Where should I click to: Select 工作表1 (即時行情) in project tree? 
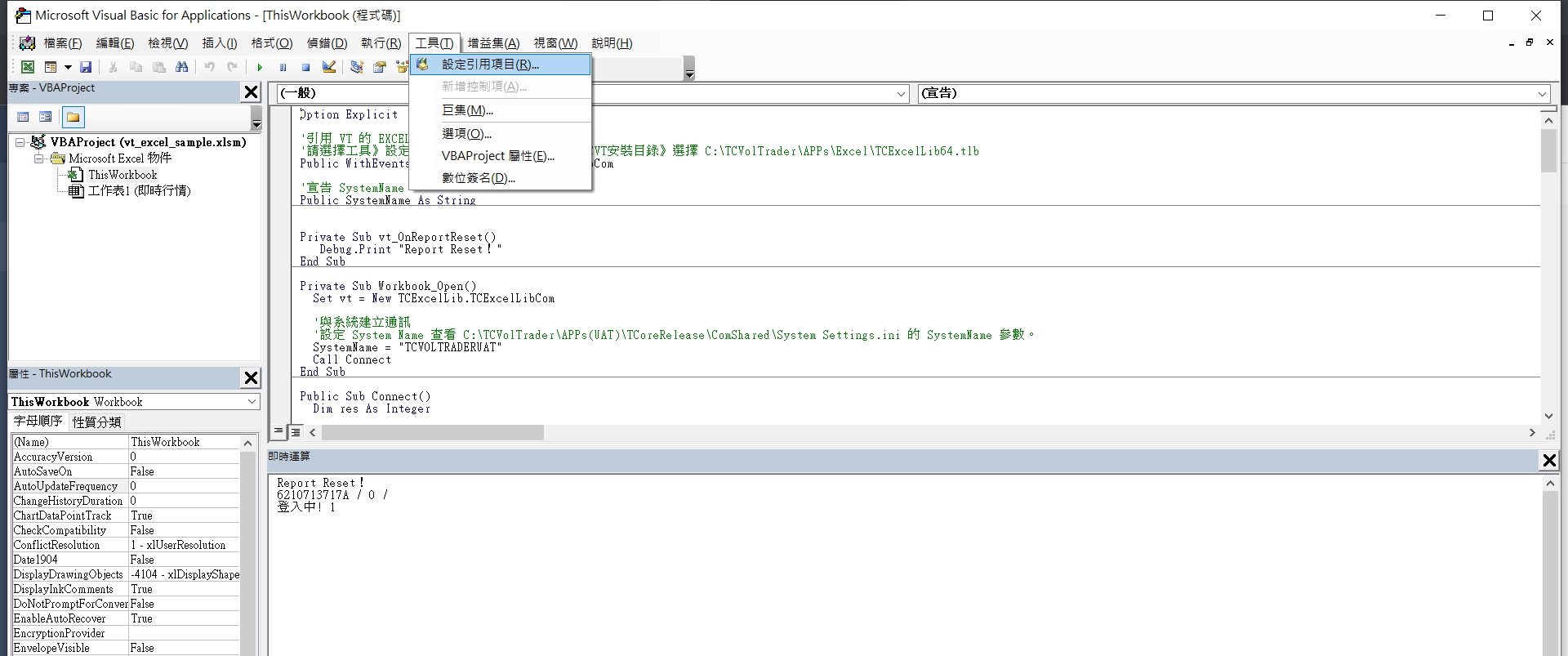[140, 191]
